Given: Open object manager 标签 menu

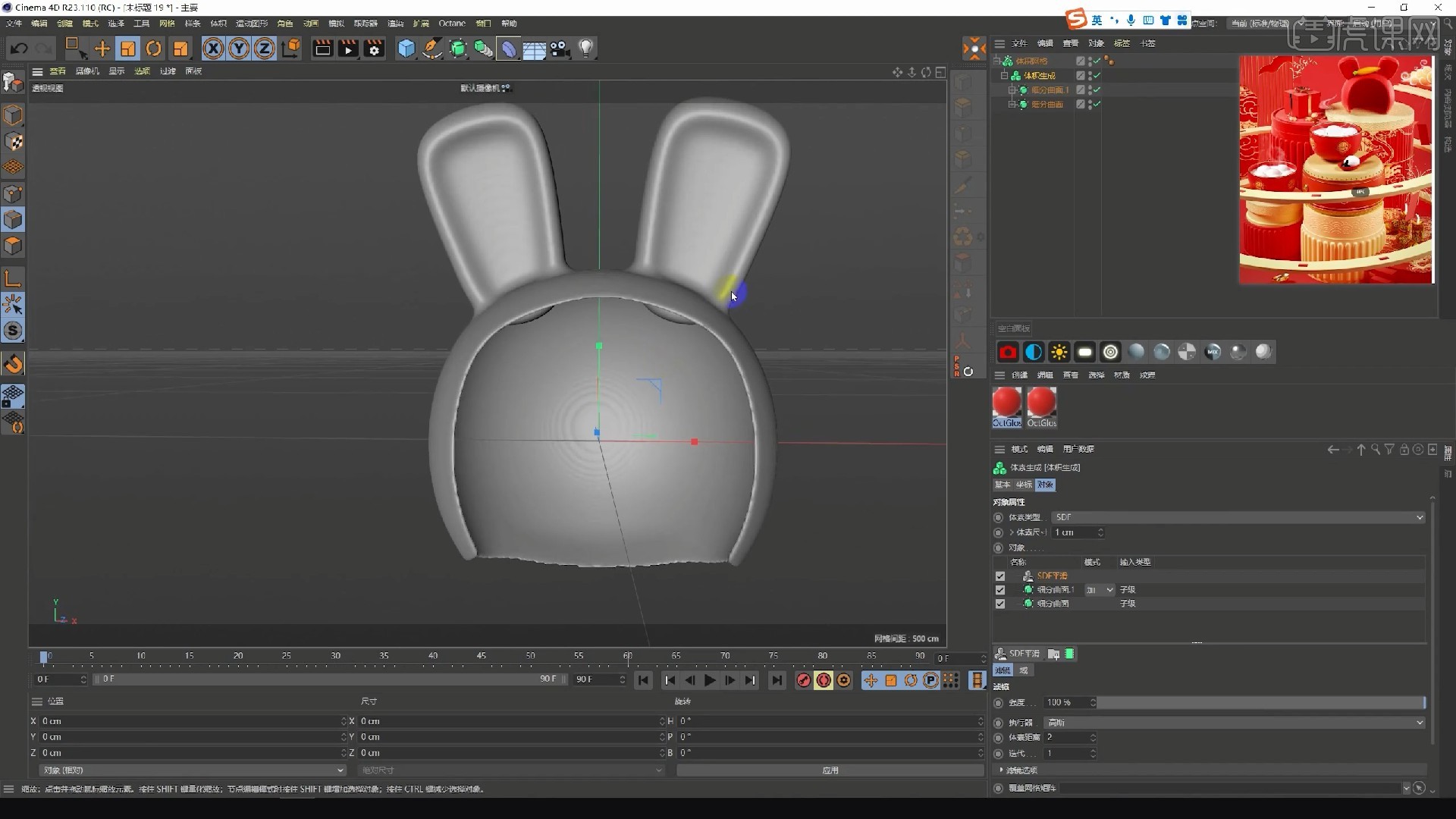Looking at the screenshot, I should (x=1122, y=43).
